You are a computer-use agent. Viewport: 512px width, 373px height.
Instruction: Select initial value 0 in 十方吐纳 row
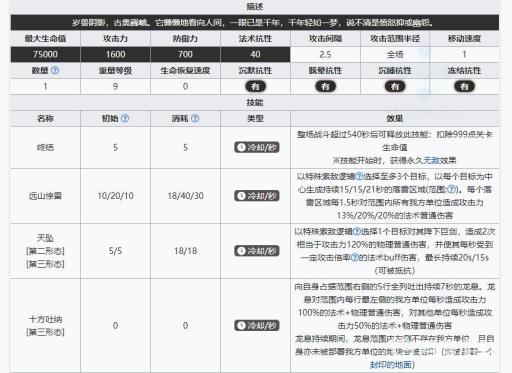coord(115,325)
